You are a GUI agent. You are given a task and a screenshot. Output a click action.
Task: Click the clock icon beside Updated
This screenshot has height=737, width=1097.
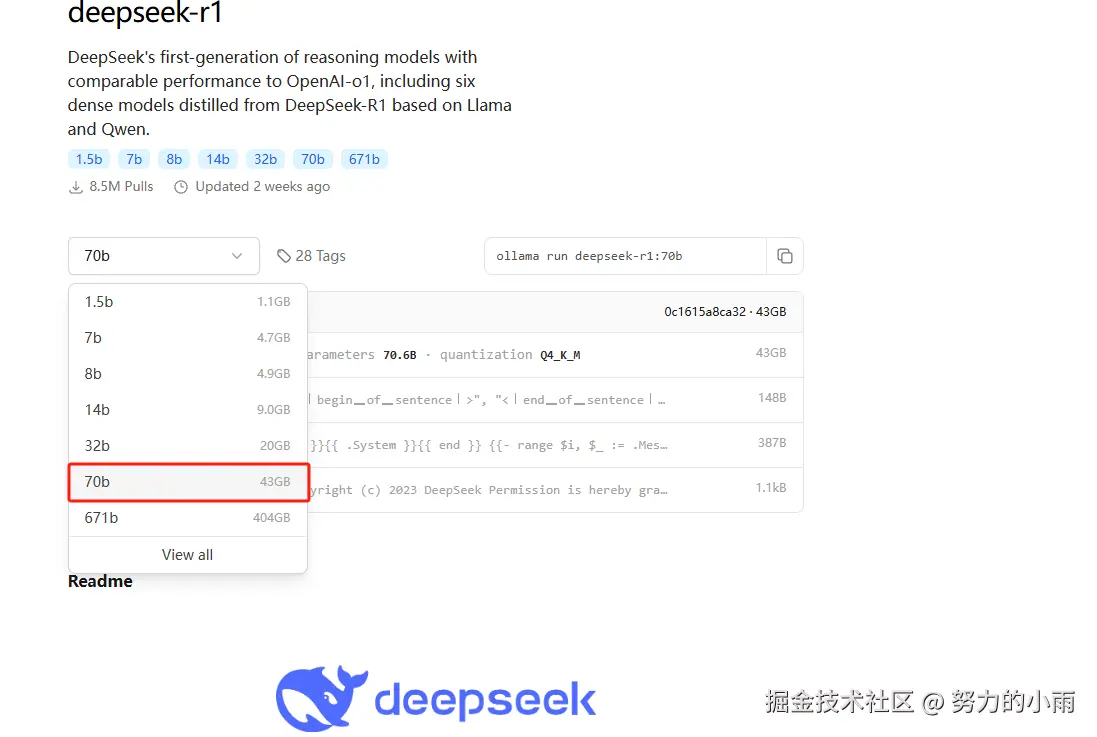coord(181,187)
